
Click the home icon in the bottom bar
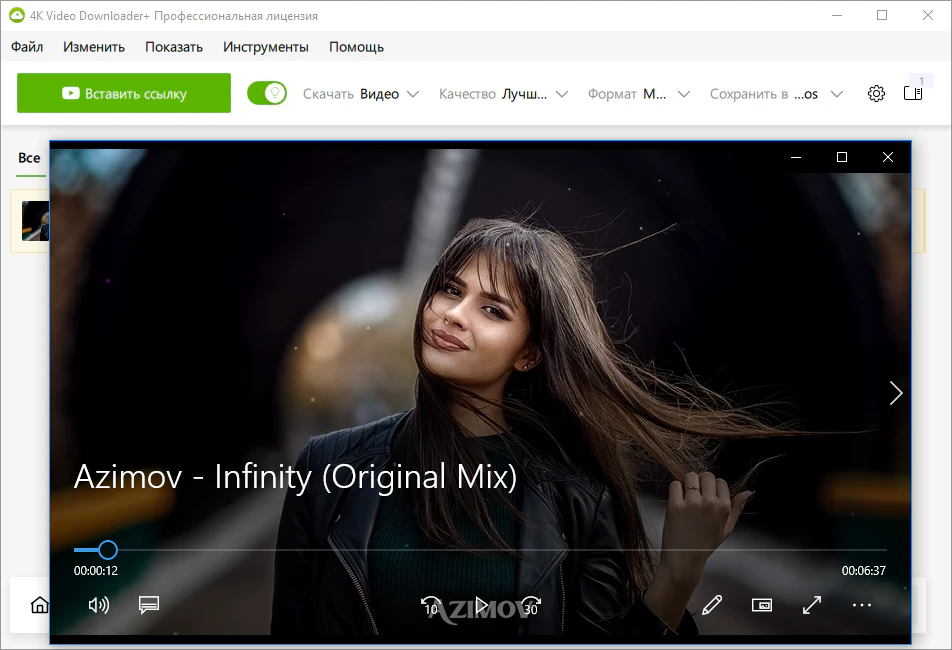[39, 604]
